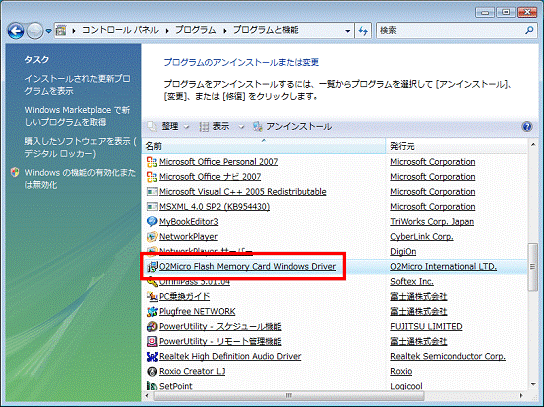Select the Roxio Creator LJ entry
The image size is (544, 407).
pyautogui.click(x=192, y=371)
